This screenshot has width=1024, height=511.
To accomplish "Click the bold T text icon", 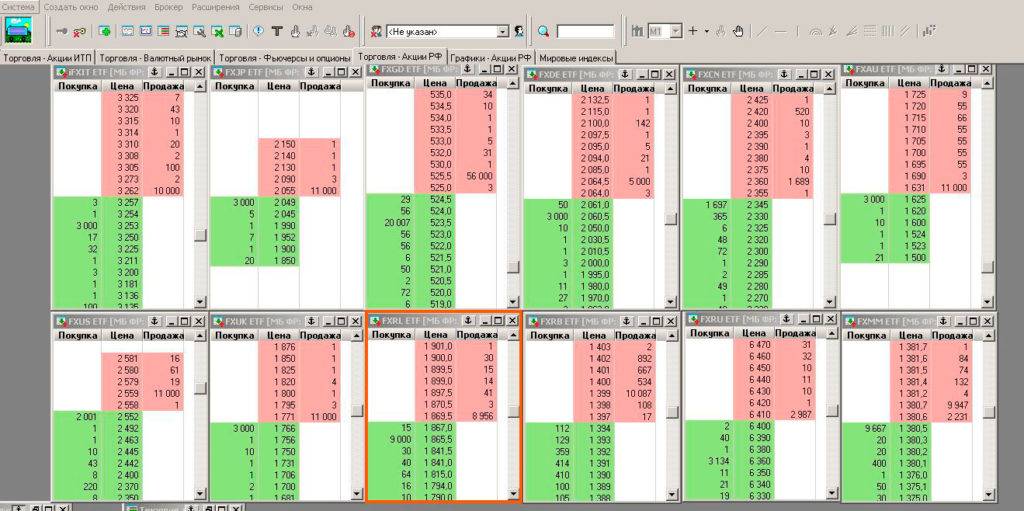I will [277, 31].
